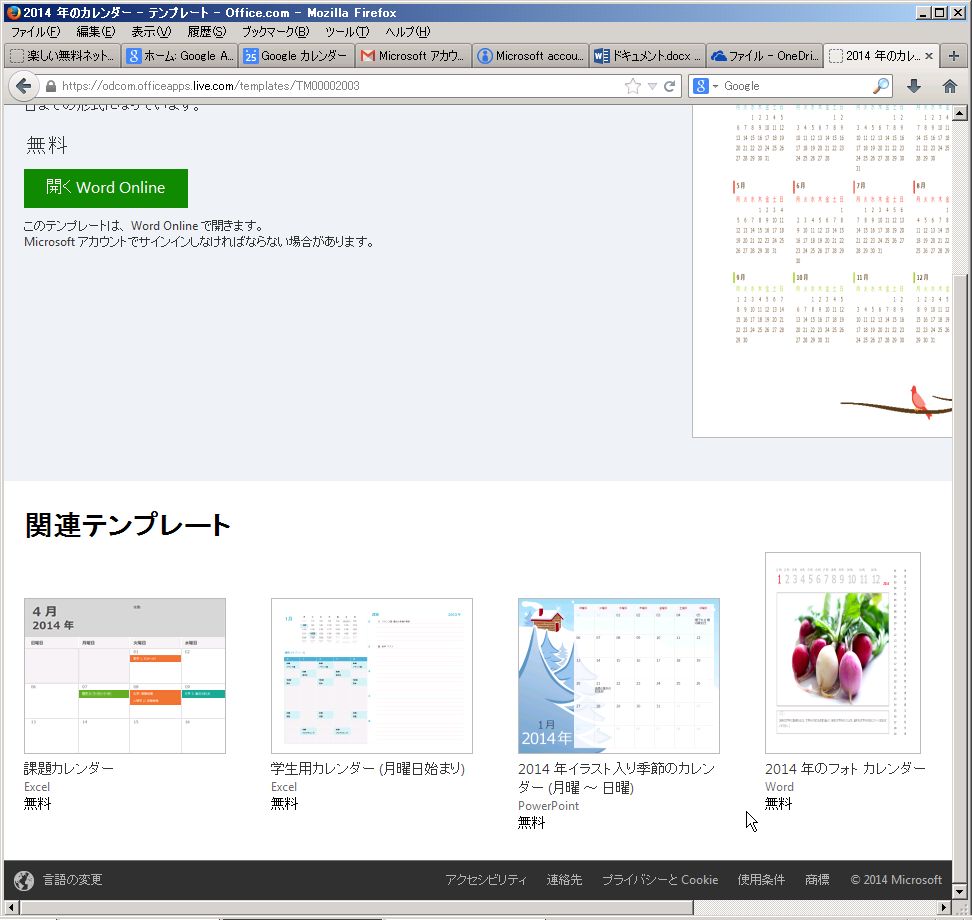Open 学生用カレンダー template thumbnail
The height and width of the screenshot is (920, 972).
pyautogui.click(x=372, y=676)
